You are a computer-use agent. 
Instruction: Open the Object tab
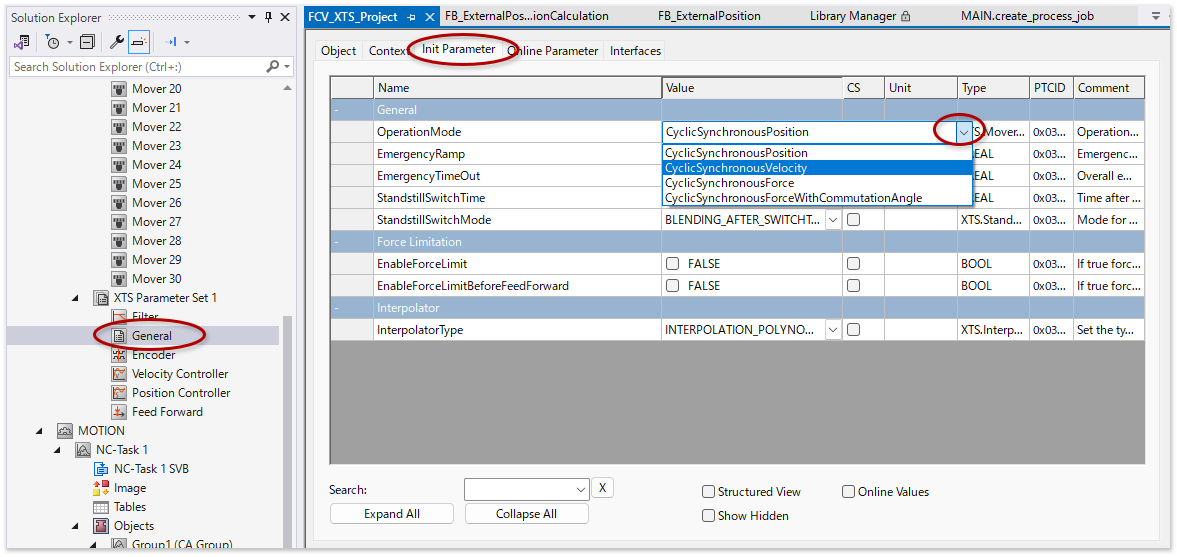[x=339, y=51]
